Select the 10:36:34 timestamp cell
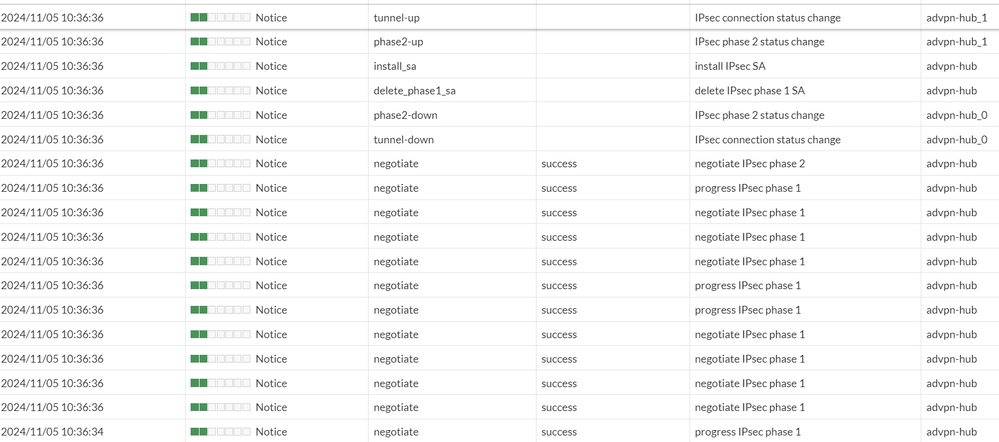 pyautogui.click(x=52, y=432)
